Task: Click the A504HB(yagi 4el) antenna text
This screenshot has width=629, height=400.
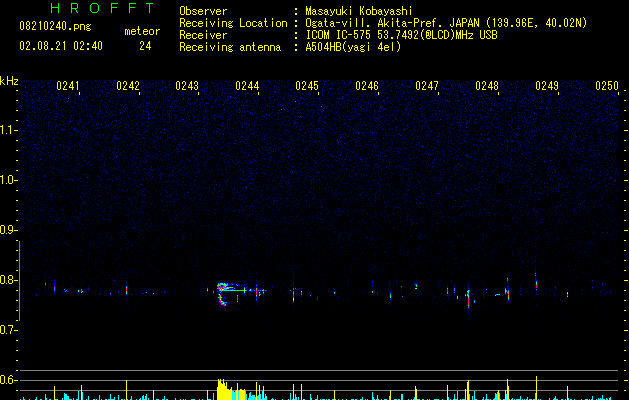Action: click(353, 47)
